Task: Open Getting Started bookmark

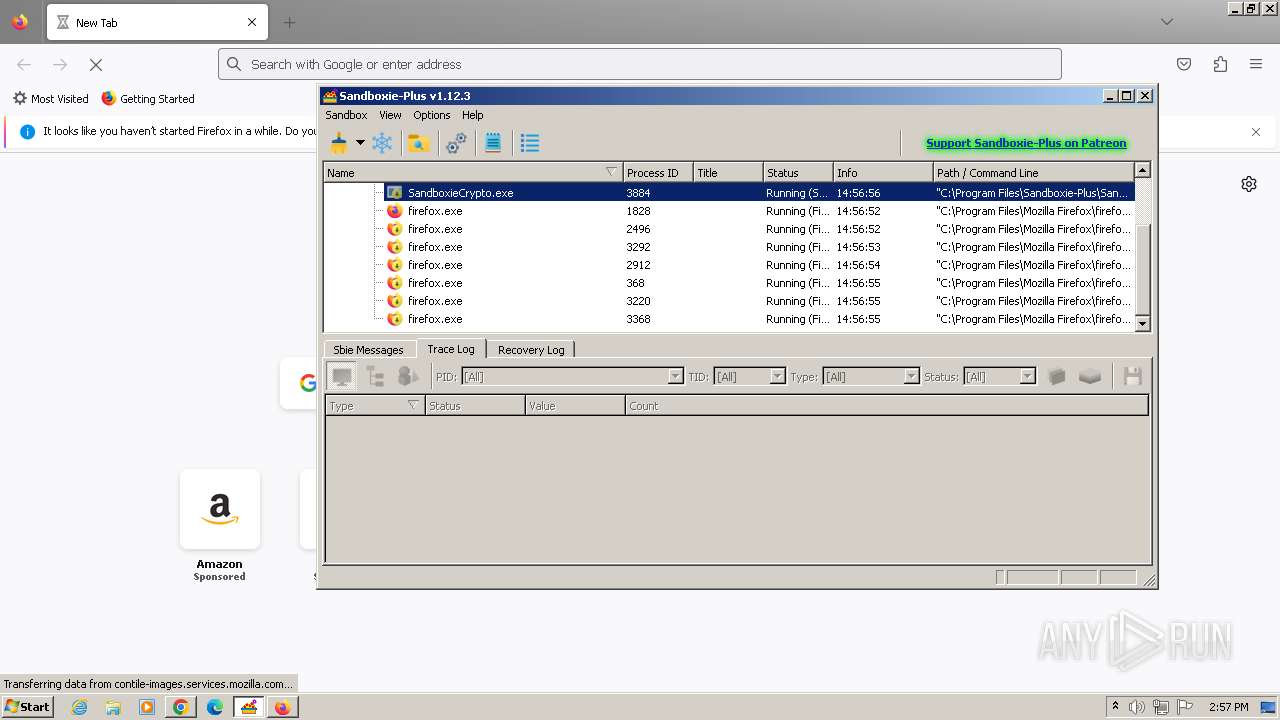Action: (148, 99)
